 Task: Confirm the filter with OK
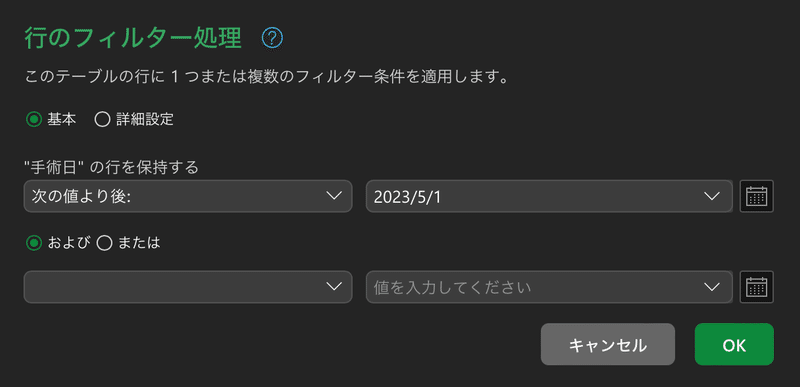pos(734,345)
